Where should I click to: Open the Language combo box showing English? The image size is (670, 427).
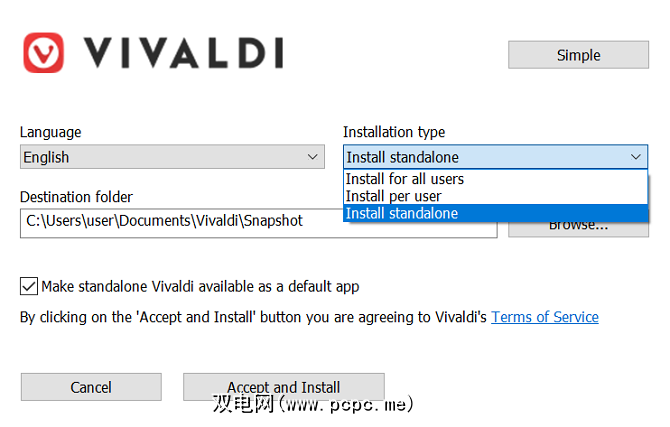point(160,157)
